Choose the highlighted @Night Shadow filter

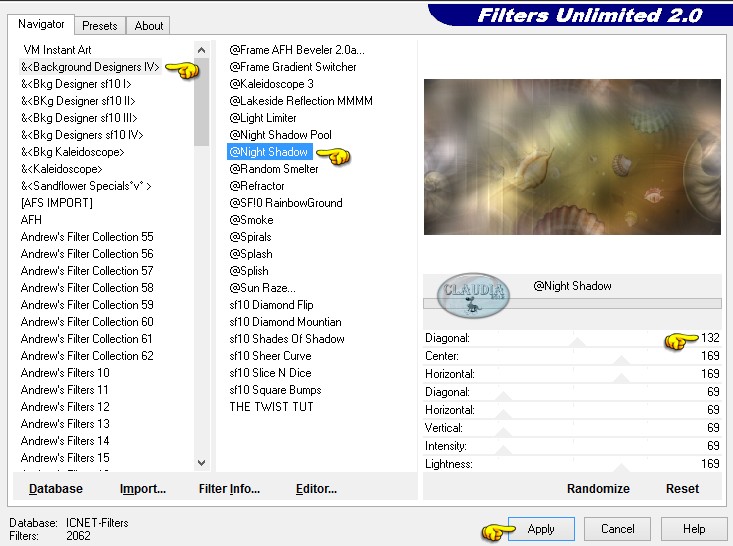click(269, 152)
